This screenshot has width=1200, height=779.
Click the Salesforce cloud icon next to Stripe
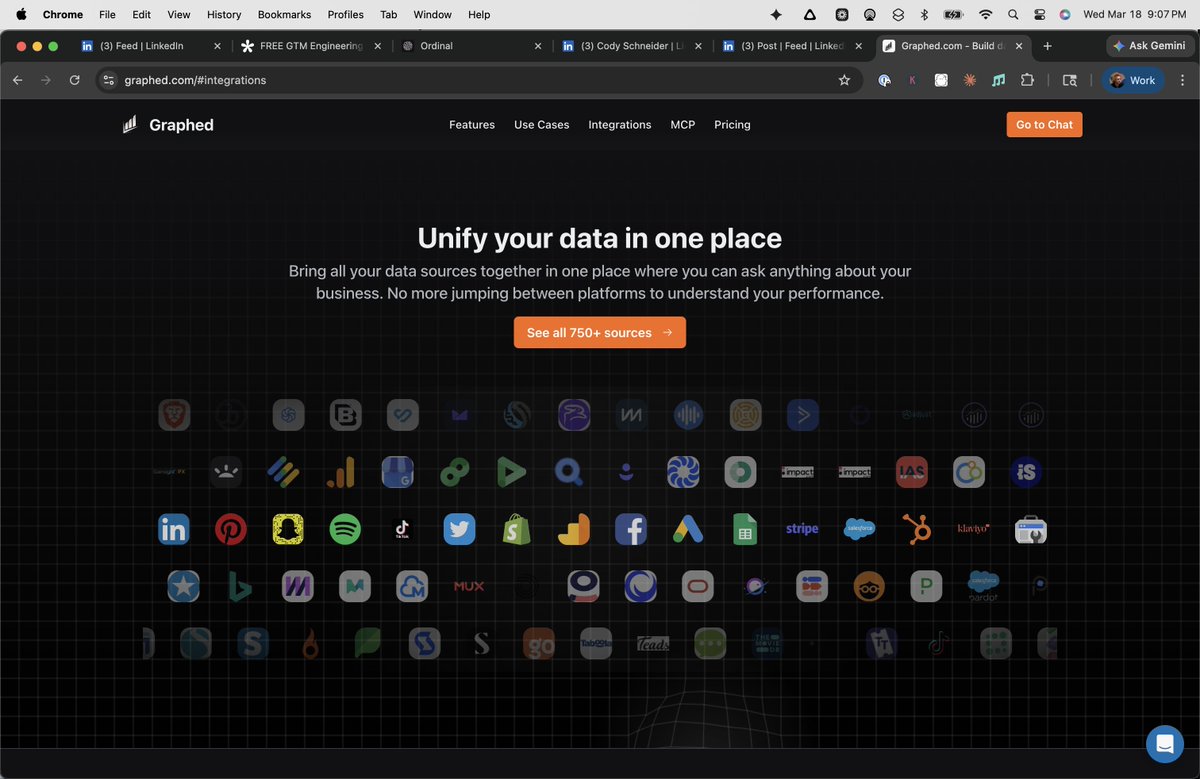pos(859,529)
